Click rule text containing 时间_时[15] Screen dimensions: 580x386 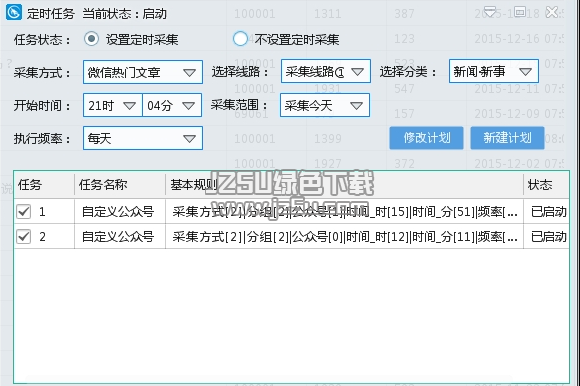pos(345,212)
